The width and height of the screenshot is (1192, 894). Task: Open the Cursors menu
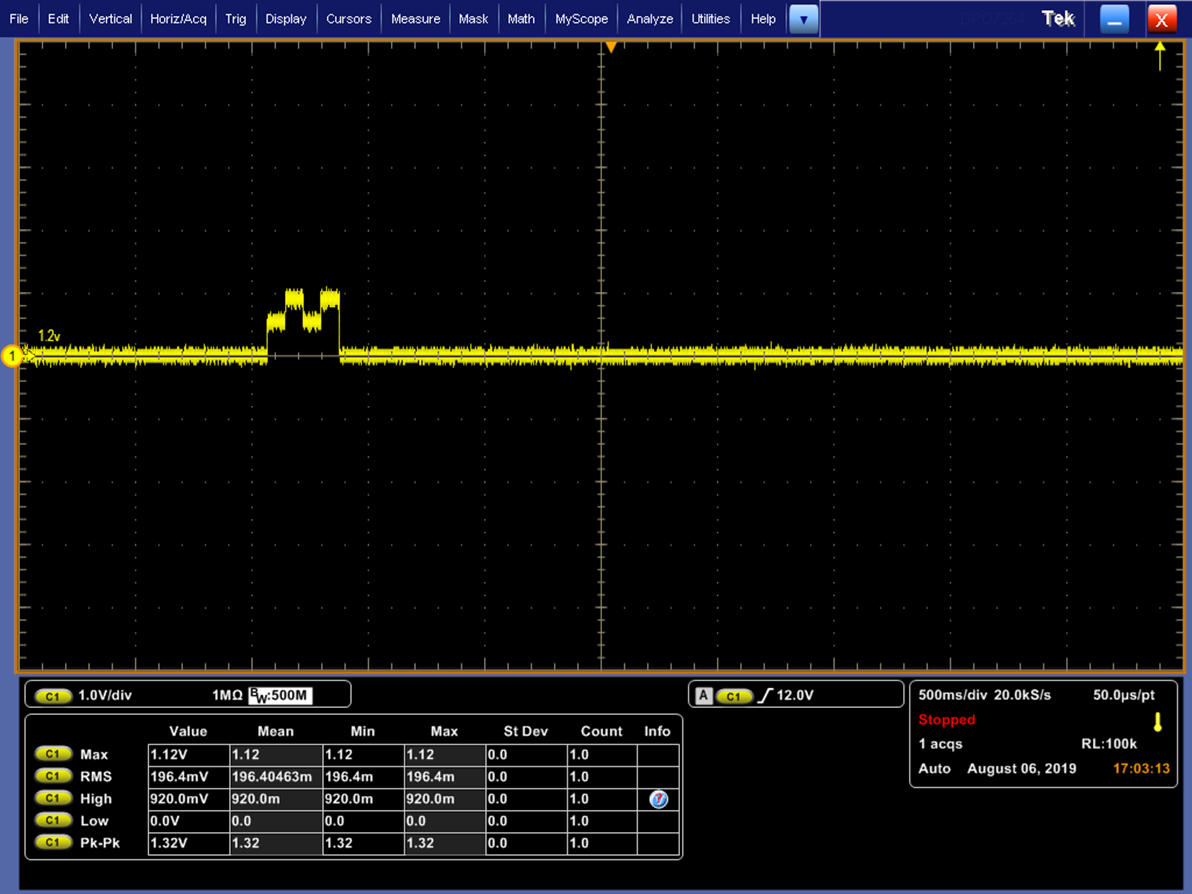coord(348,19)
